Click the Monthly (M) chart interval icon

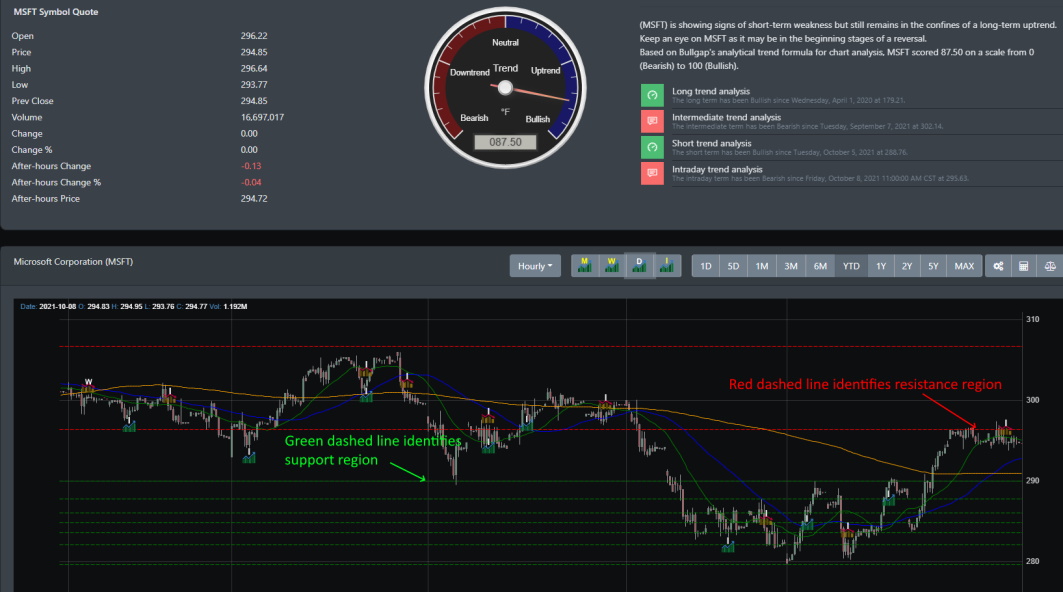click(584, 266)
